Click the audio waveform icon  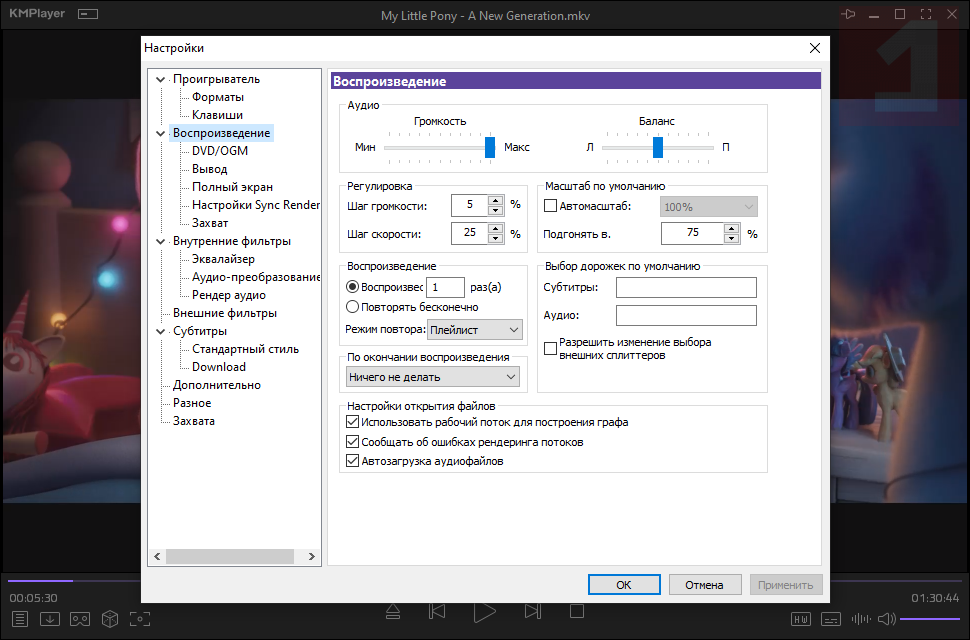point(861,619)
